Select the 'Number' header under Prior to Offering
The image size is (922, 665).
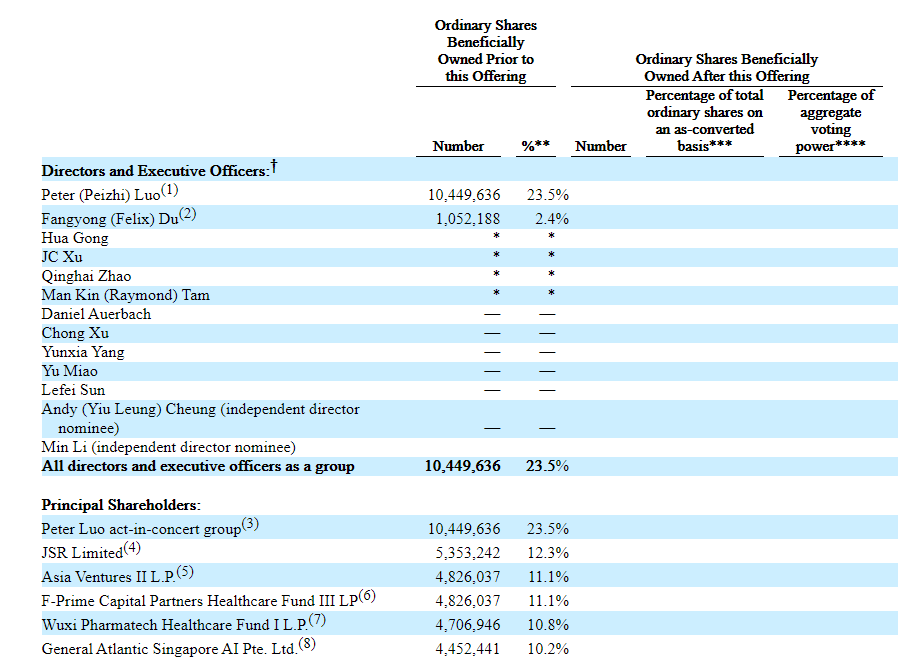coord(458,146)
